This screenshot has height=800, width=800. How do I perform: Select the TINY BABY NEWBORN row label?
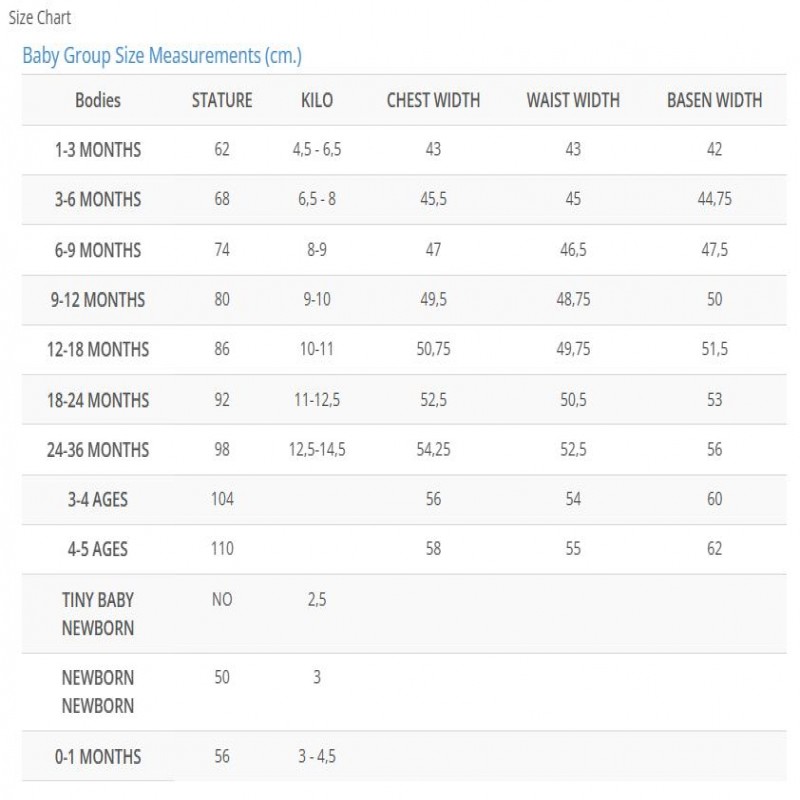[x=98, y=614]
